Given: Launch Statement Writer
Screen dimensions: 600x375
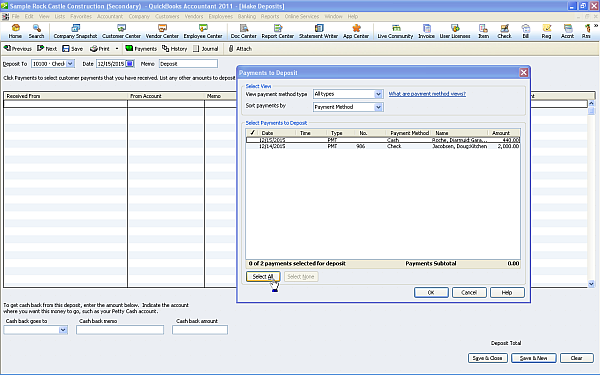Looking at the screenshot, I should [x=318, y=31].
